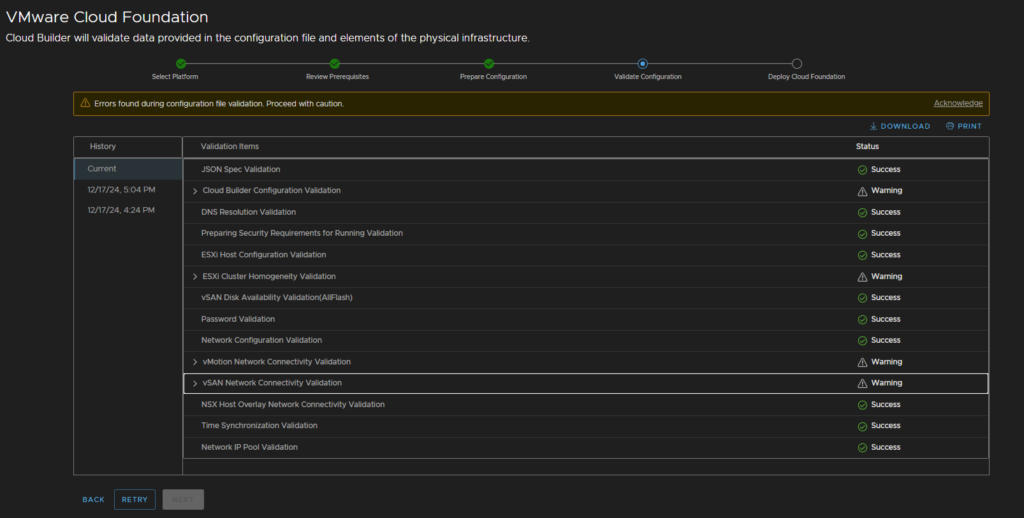Click the VMware Cloud Foundation title

[107, 17]
